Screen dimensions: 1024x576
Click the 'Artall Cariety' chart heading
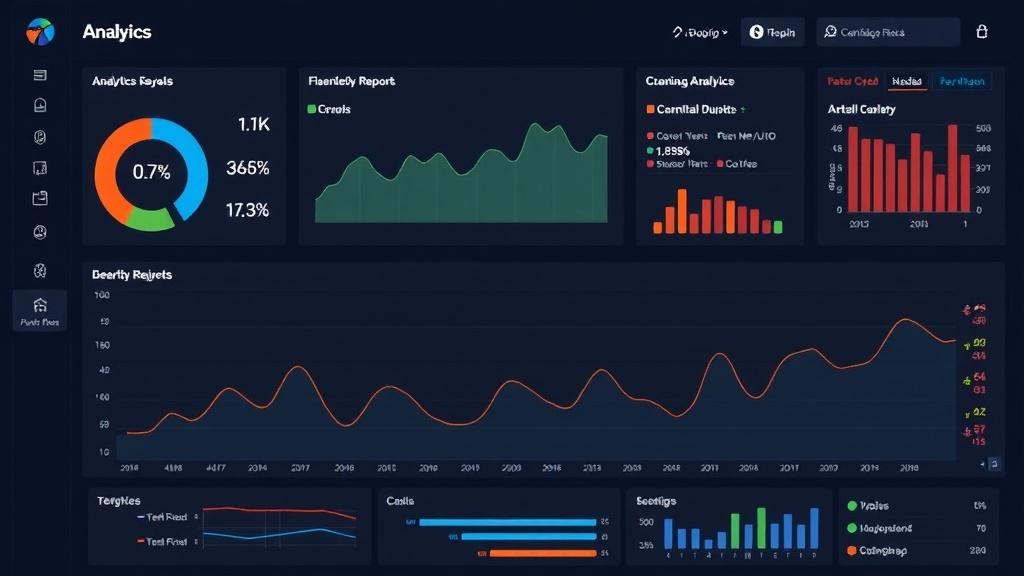861,109
